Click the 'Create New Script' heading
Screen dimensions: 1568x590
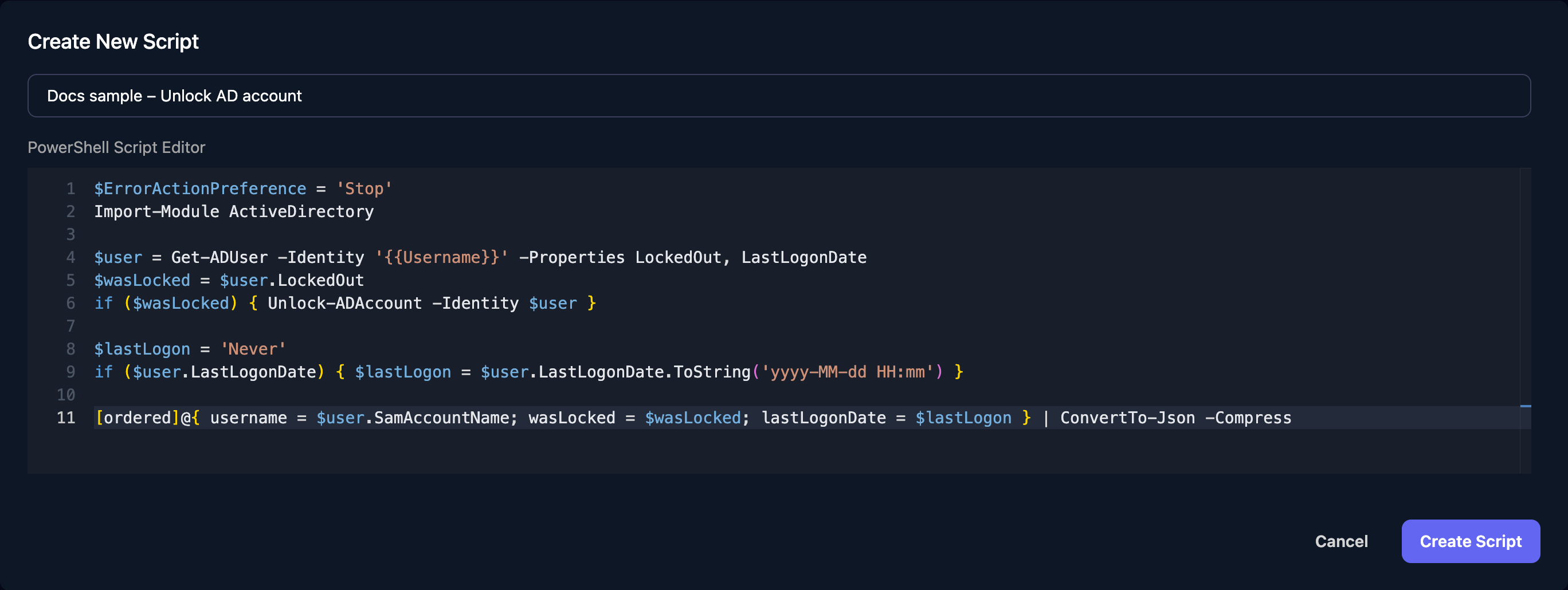113,41
